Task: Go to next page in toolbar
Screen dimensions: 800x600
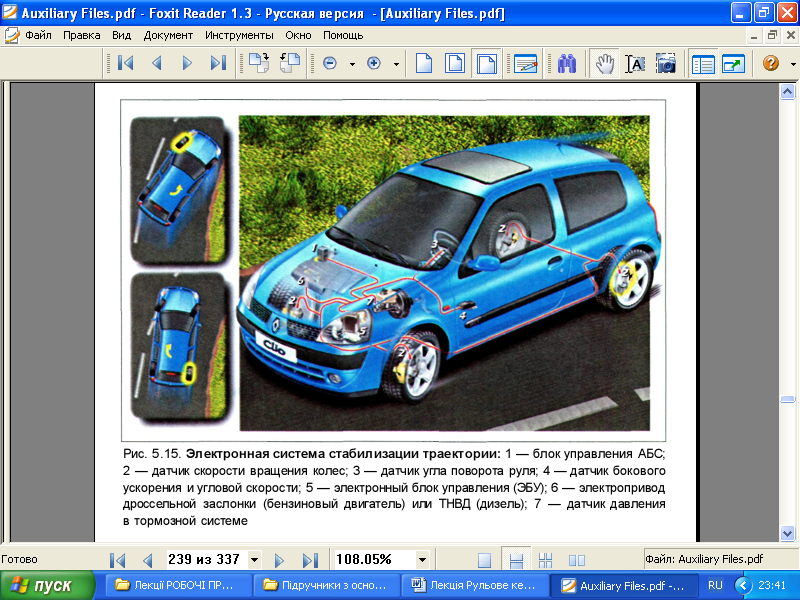Action: click(187, 63)
